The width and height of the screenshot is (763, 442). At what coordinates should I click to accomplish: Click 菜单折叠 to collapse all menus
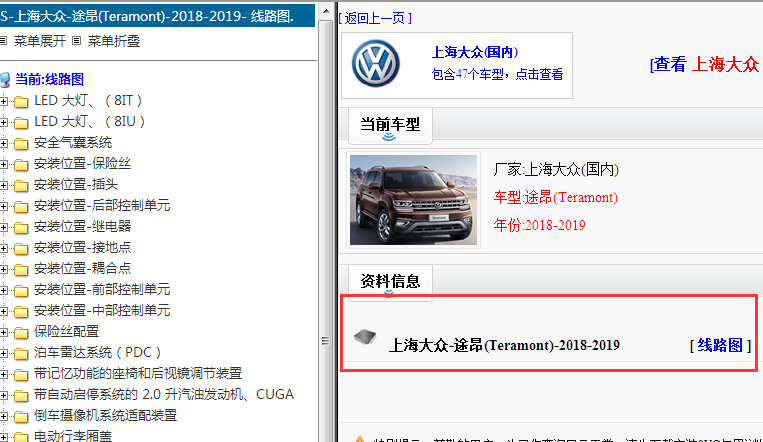tap(113, 41)
